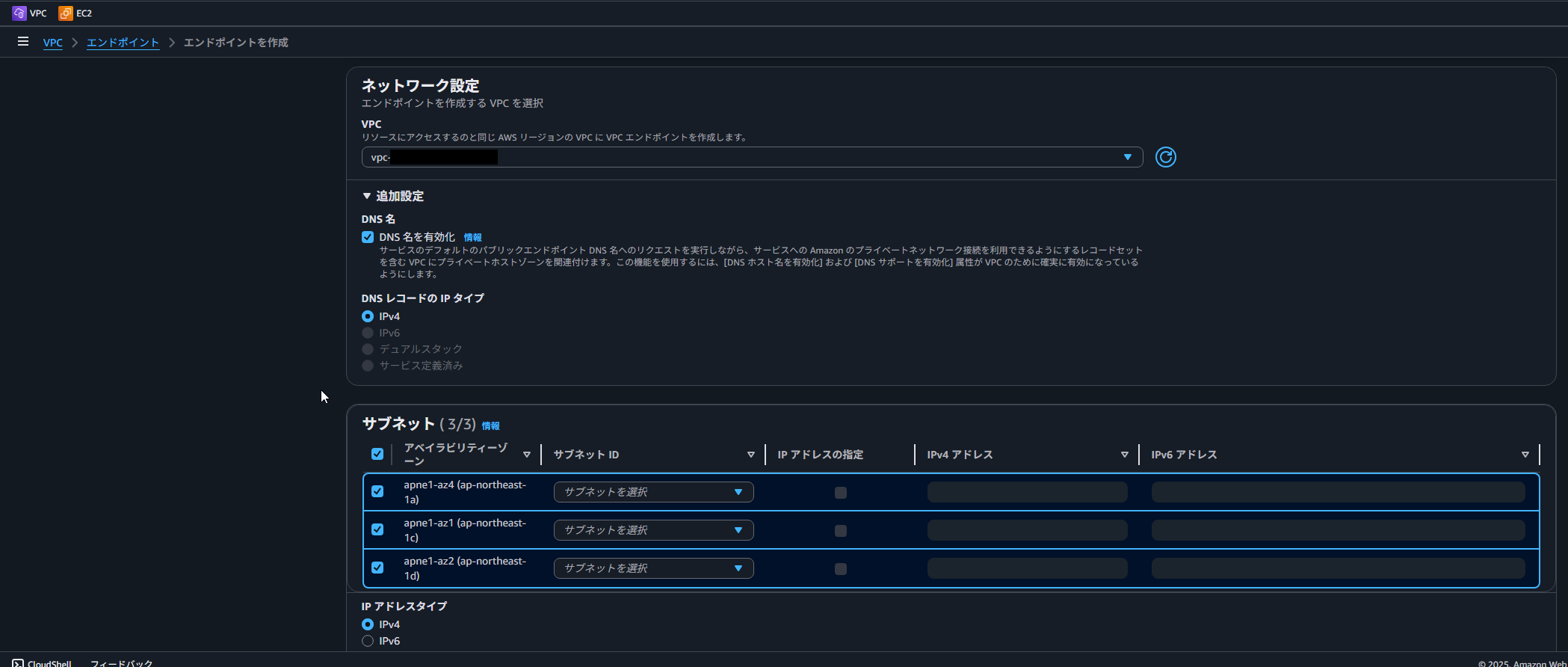The width and height of the screenshot is (1568, 667).
Task: Select サービス定義済み DNS record option
Action: 368,366
